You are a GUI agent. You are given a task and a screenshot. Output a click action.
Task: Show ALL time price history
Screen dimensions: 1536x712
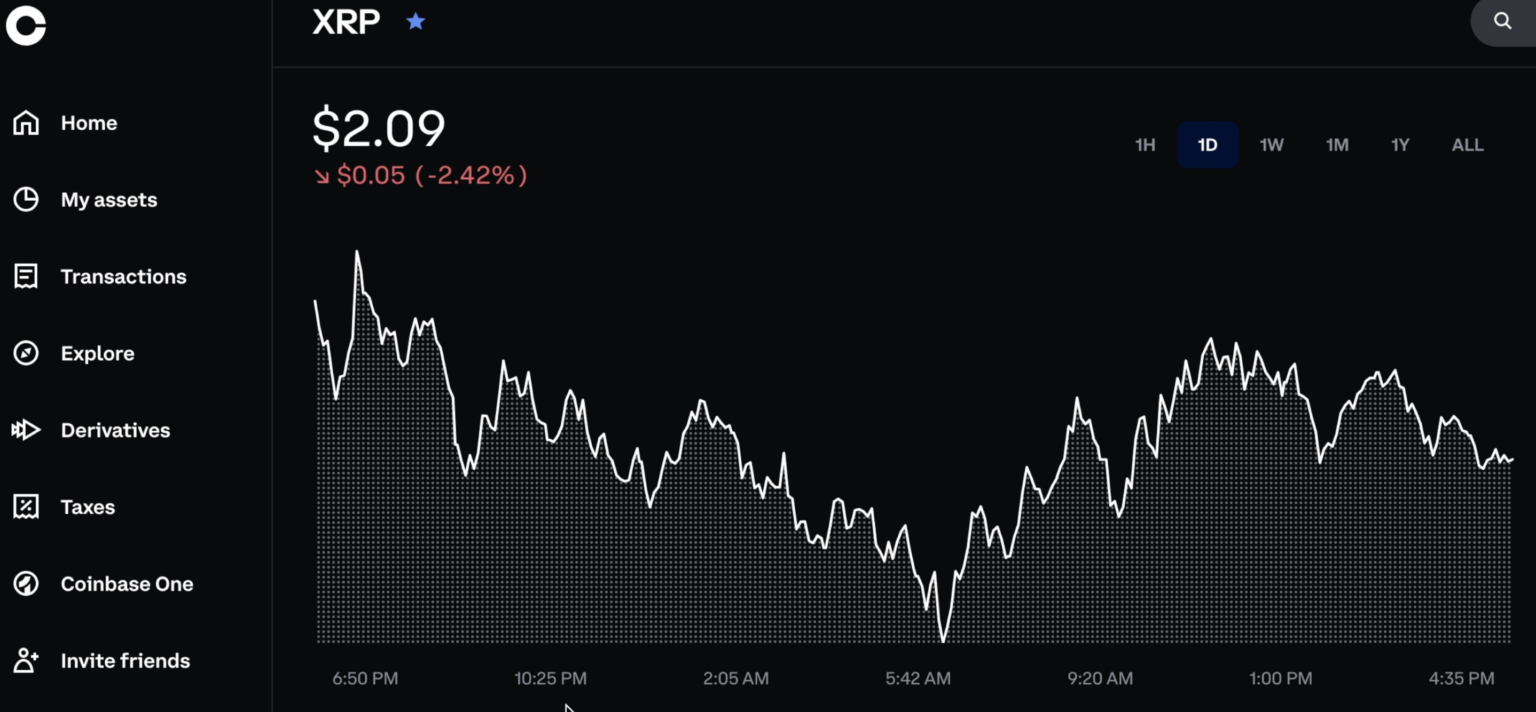[x=1467, y=145]
